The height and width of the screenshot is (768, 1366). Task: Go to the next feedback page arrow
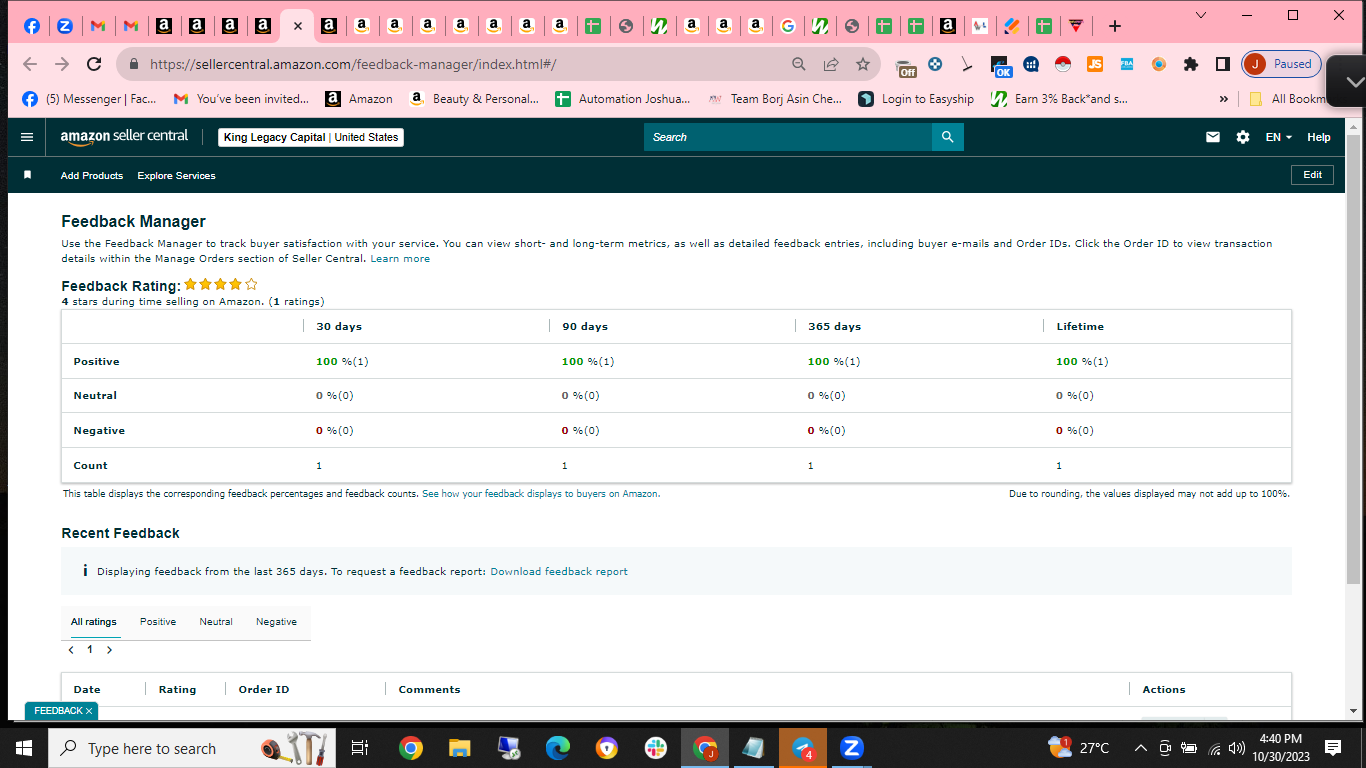tap(109, 650)
